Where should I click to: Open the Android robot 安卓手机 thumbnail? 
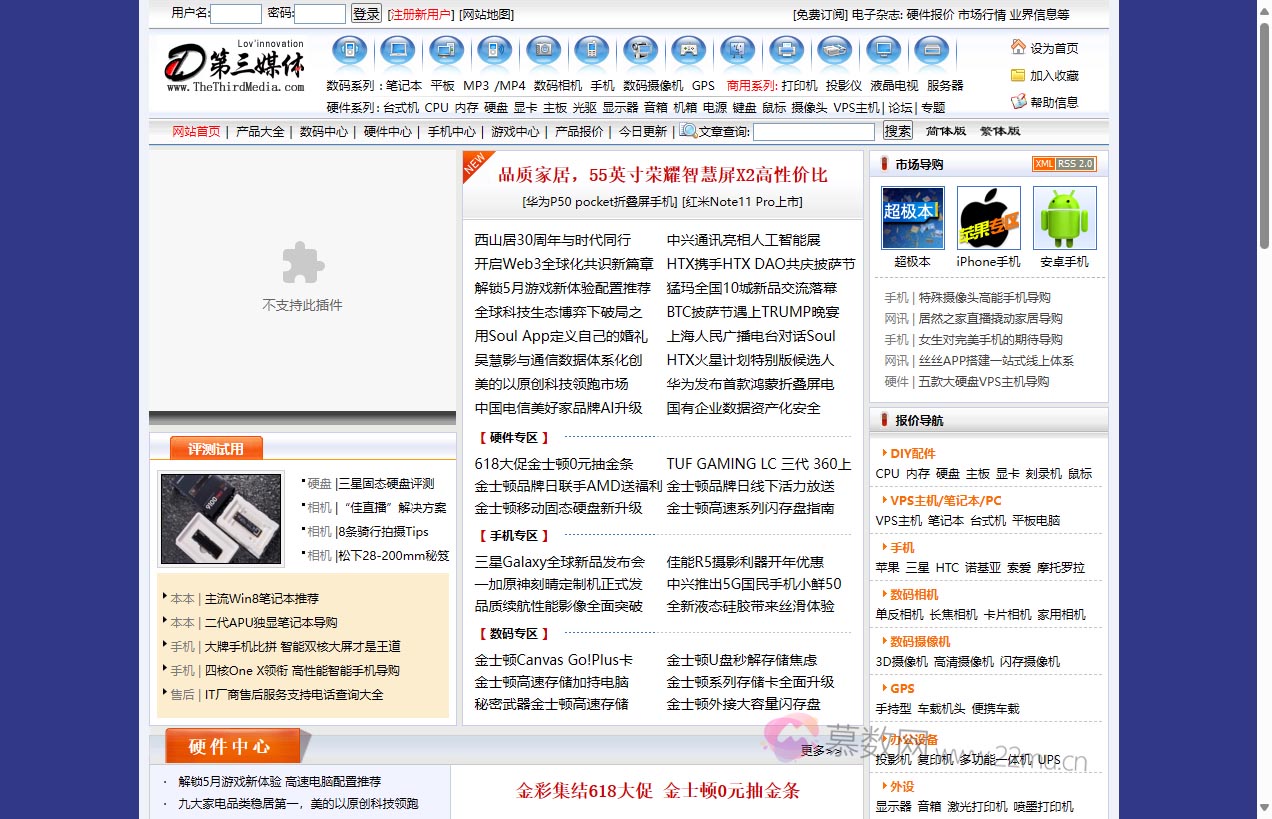(1064, 218)
